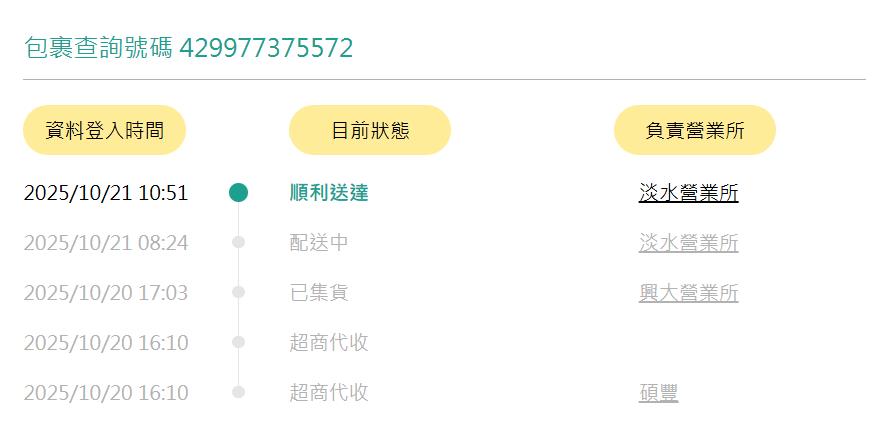The image size is (893, 441).
Task: Click the 2025/10/21 08:24 timestamp
Action: click(x=105, y=243)
